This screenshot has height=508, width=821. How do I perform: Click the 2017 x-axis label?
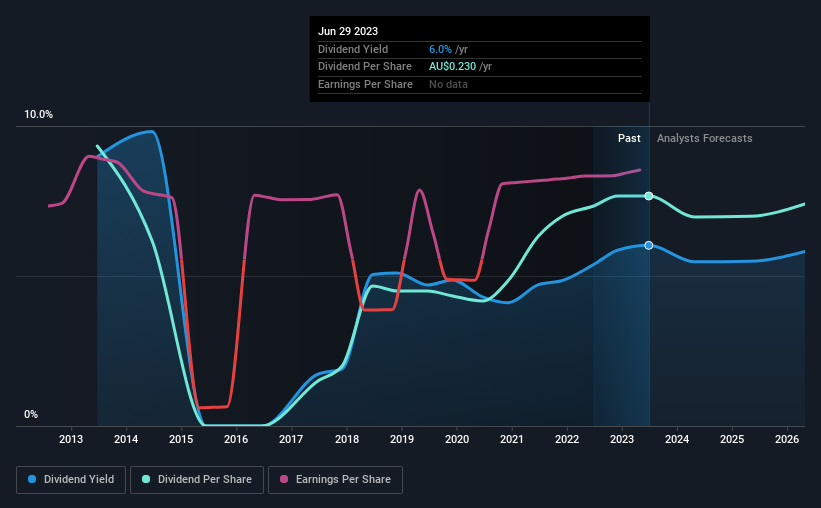point(291,439)
